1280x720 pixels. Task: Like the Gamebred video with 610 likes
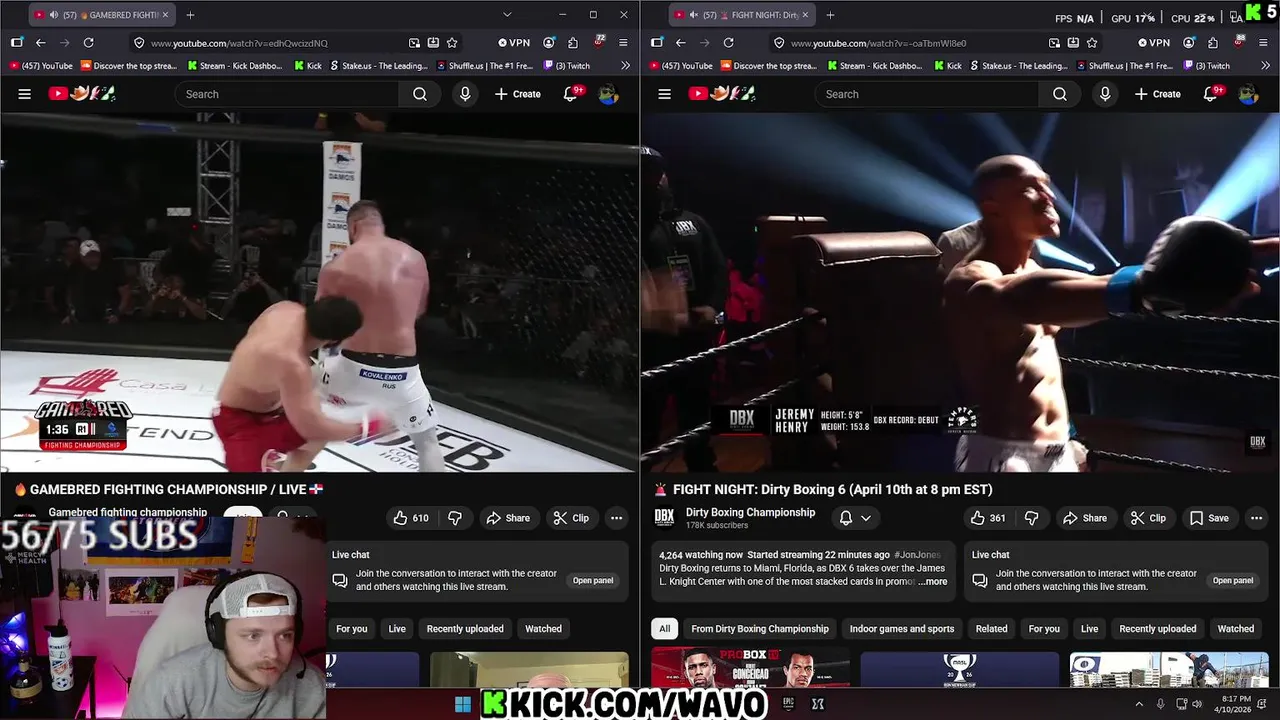point(411,518)
